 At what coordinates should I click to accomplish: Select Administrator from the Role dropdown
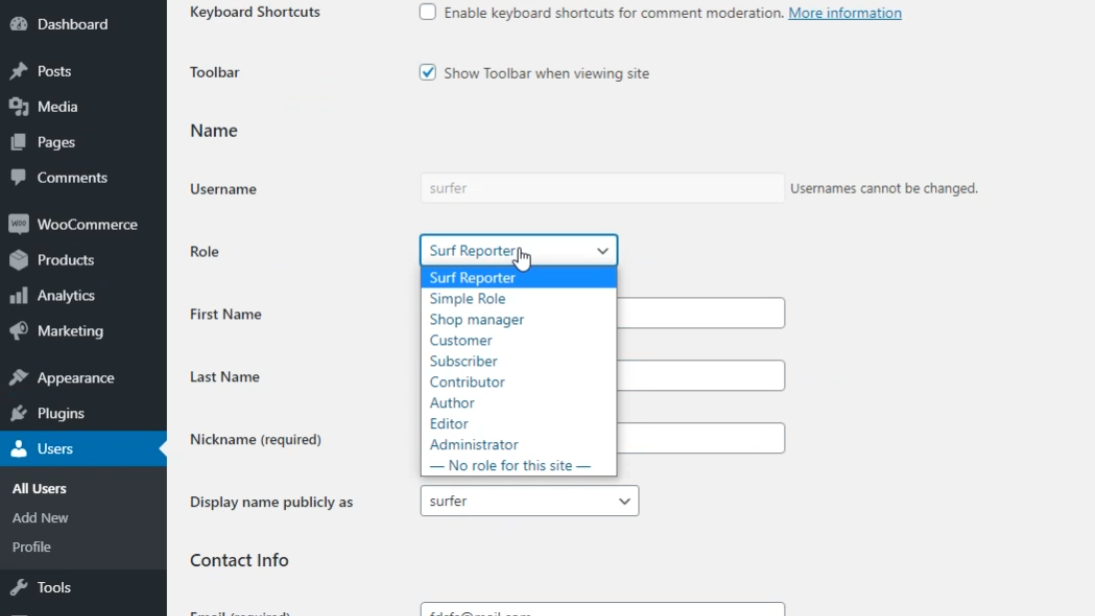[x=474, y=444]
